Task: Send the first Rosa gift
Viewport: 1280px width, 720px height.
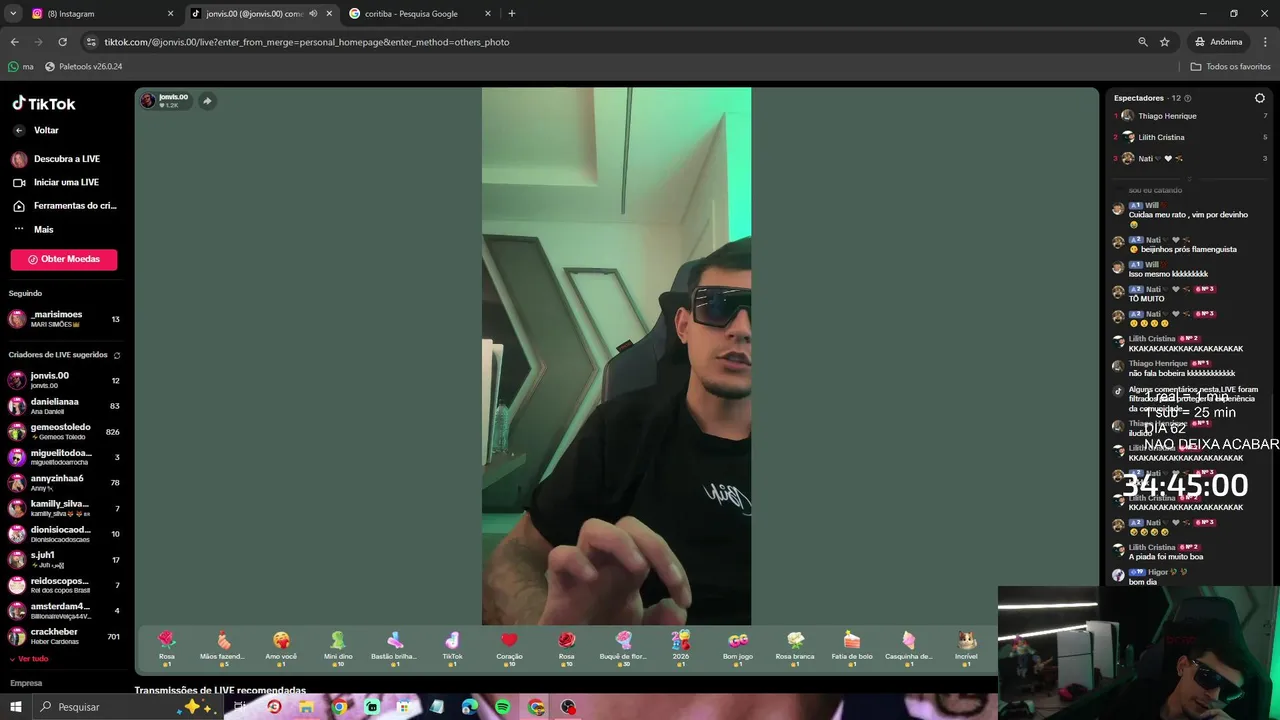Action: point(166,648)
